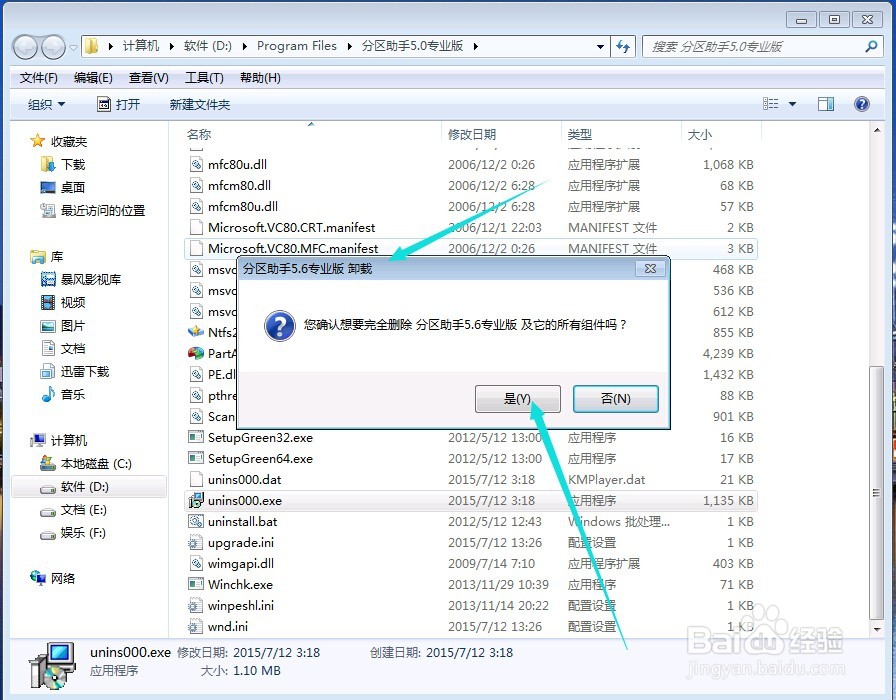
Task: Open the 查看(V) menu
Action: 149,78
